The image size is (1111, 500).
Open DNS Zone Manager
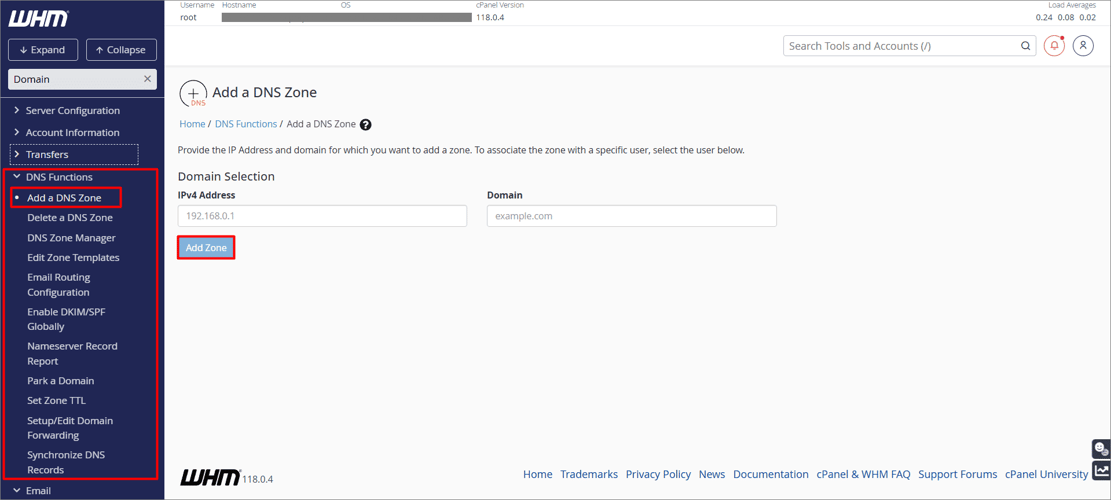click(x=72, y=238)
